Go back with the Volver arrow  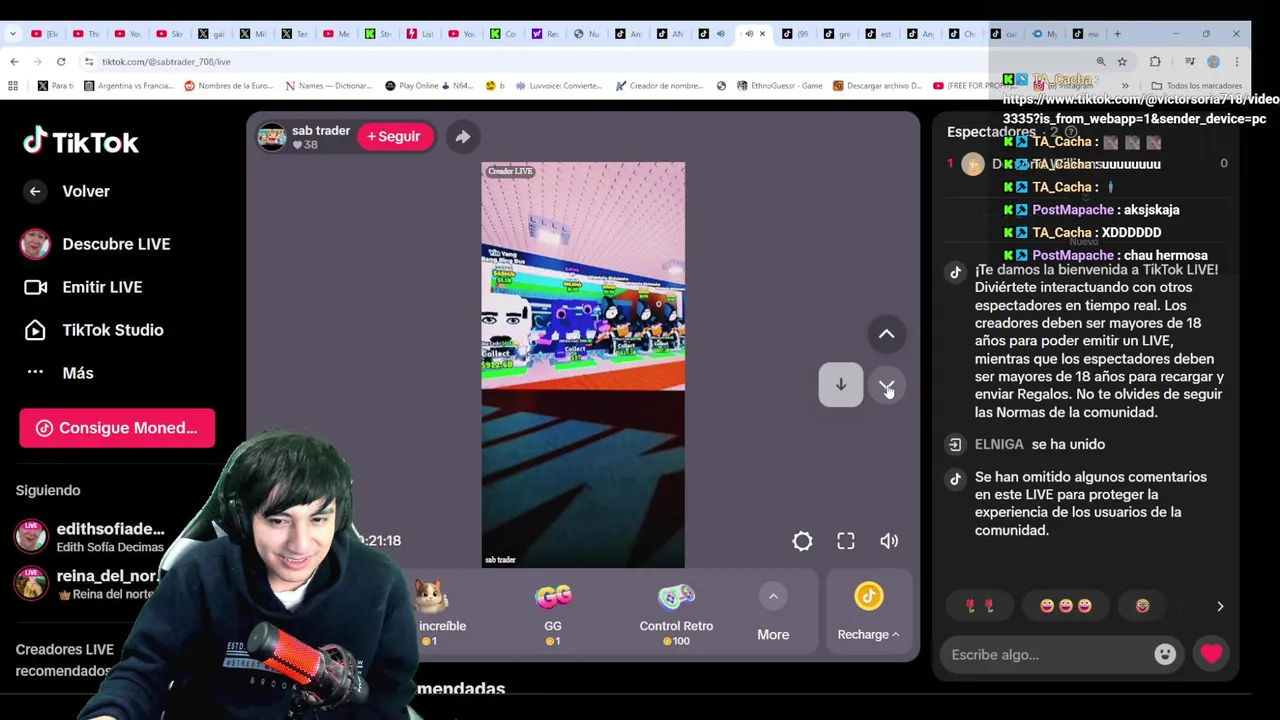pyautogui.click(x=35, y=191)
